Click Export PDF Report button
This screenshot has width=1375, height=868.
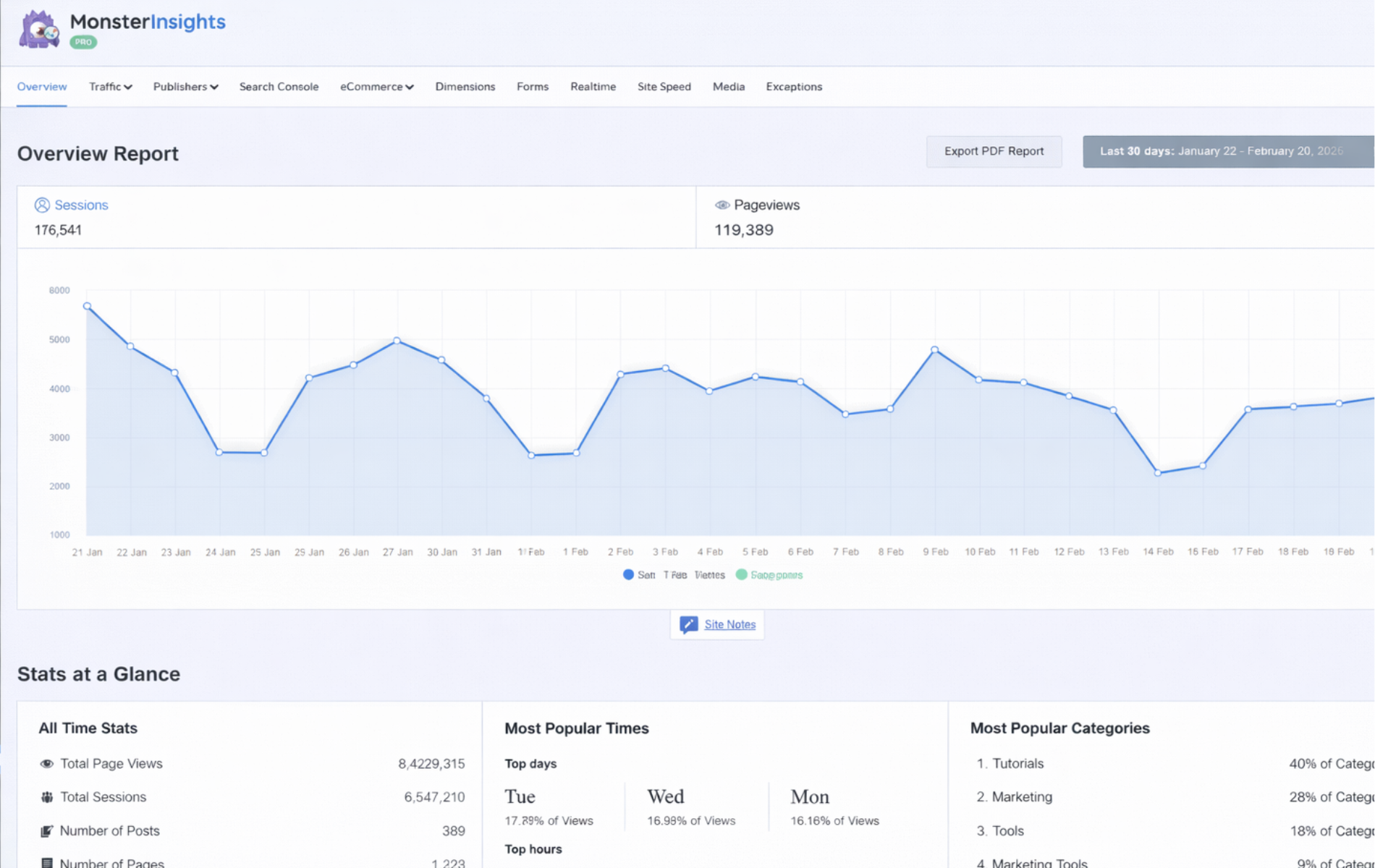[x=994, y=151]
